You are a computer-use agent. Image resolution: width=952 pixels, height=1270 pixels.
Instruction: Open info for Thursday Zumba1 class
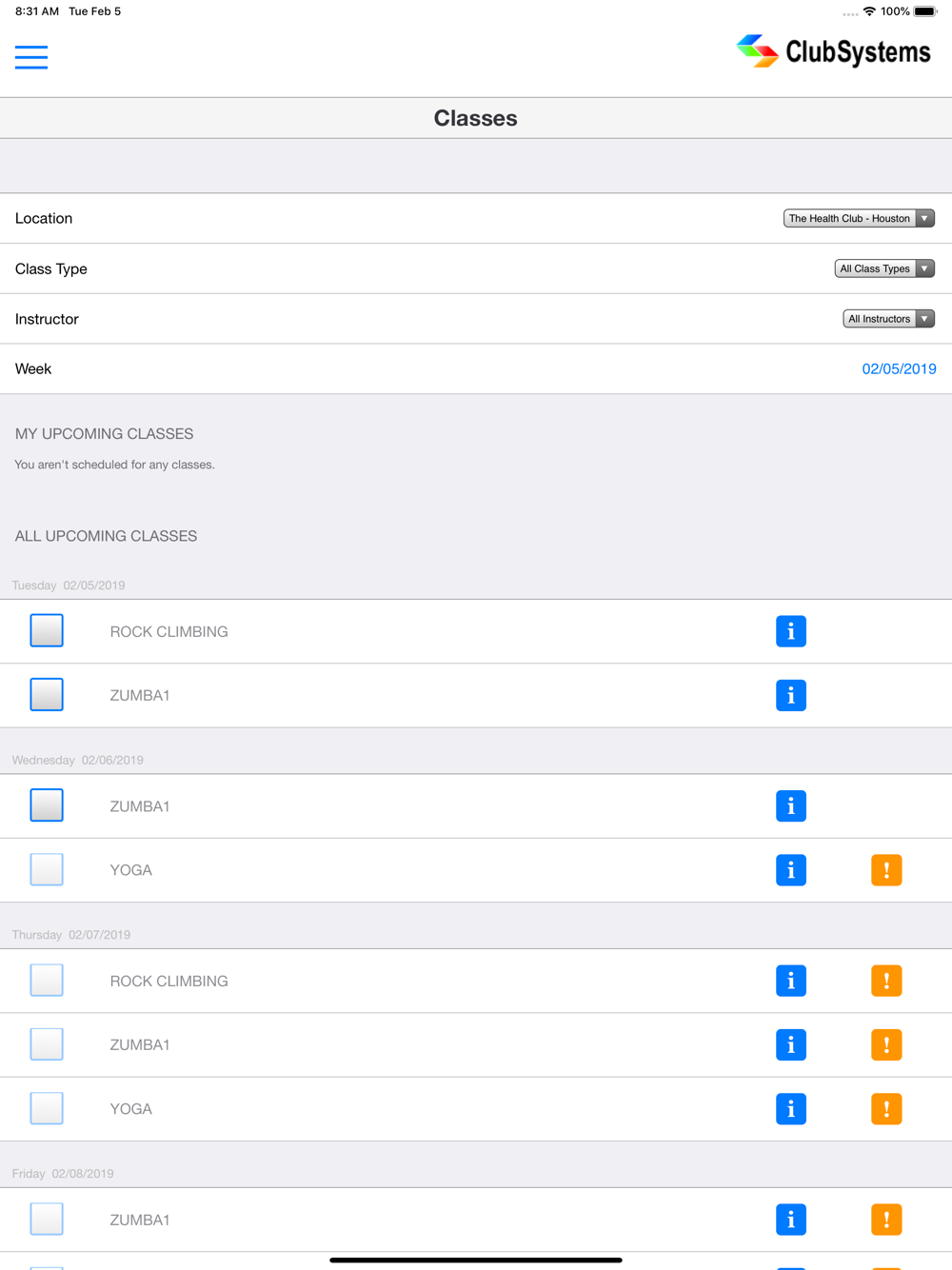click(x=791, y=1044)
